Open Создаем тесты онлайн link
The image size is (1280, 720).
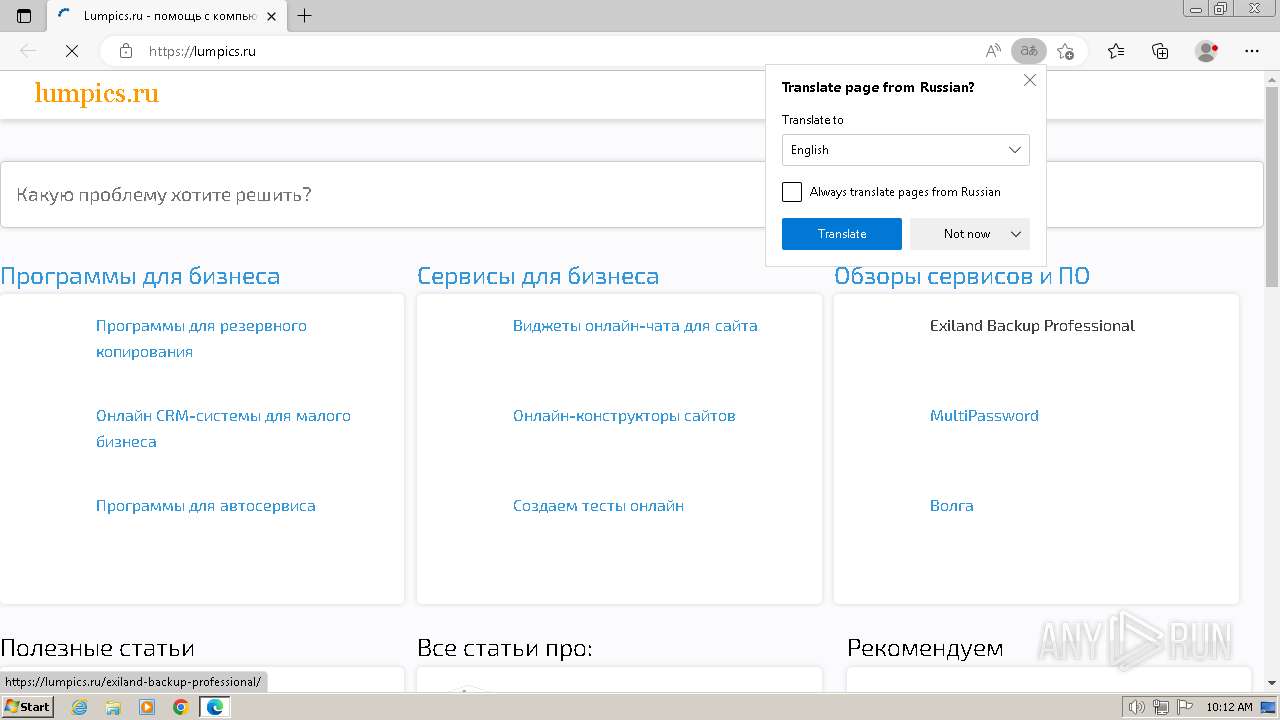[598, 506]
